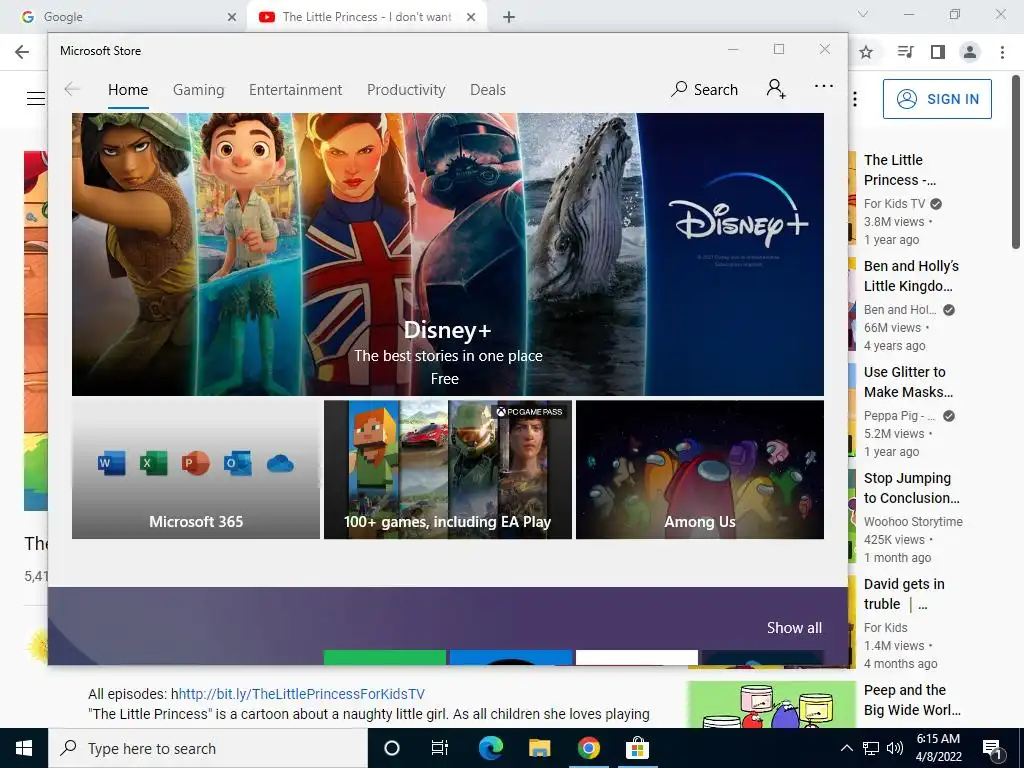The width and height of the screenshot is (1024, 768).
Task: Switch to the Entertainment tab
Action: (x=295, y=90)
